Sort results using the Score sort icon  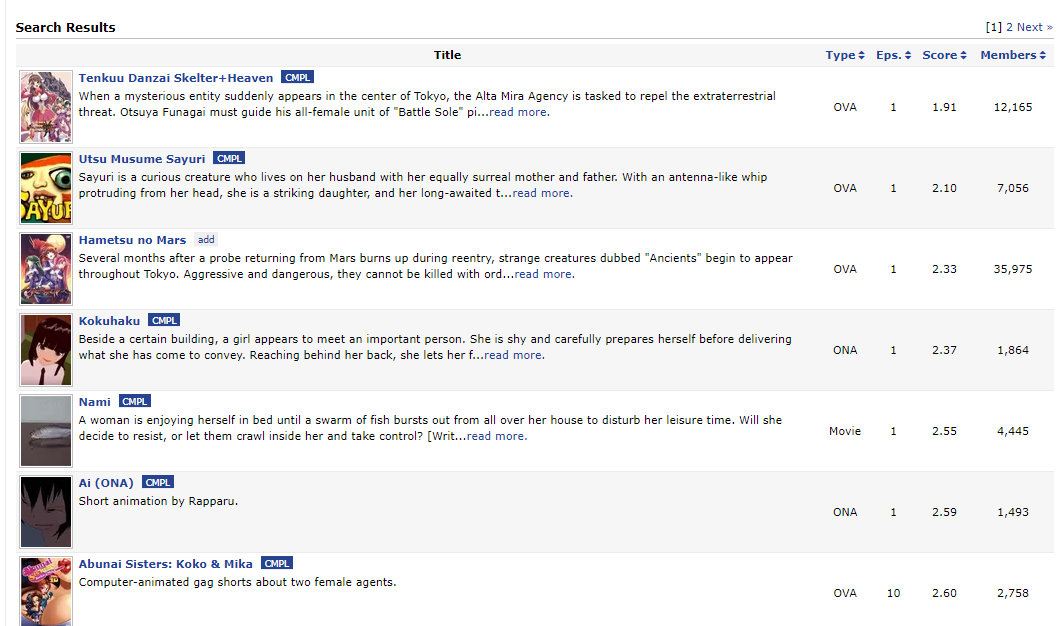pyautogui.click(x=962, y=55)
